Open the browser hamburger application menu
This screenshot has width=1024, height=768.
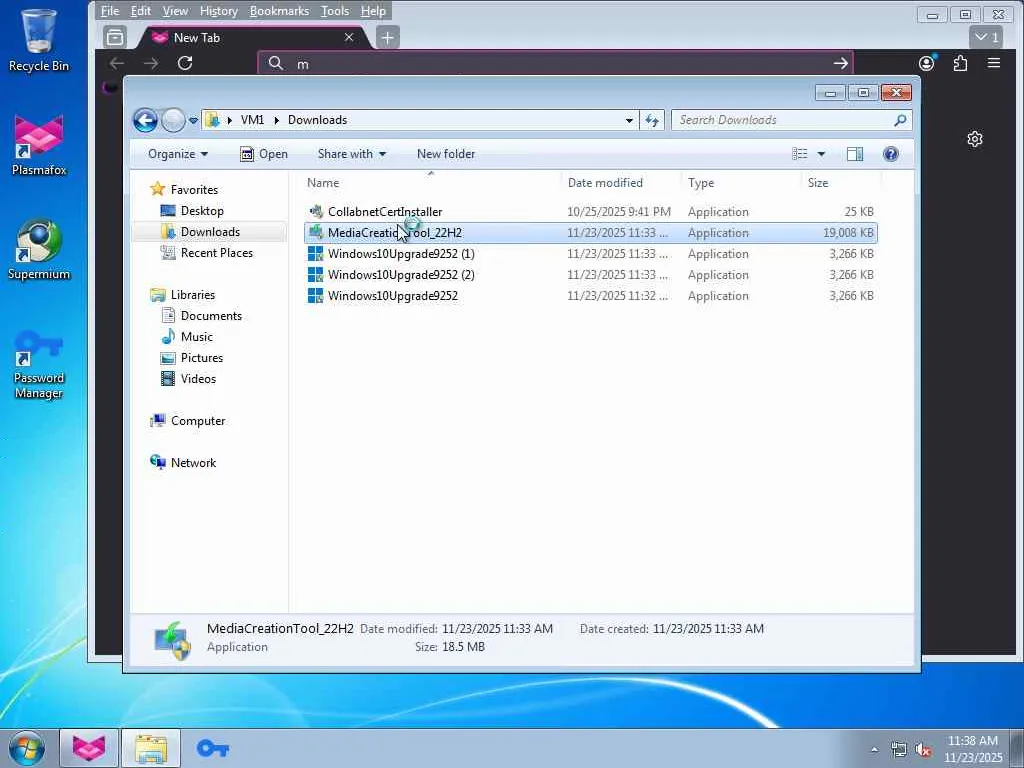click(994, 63)
